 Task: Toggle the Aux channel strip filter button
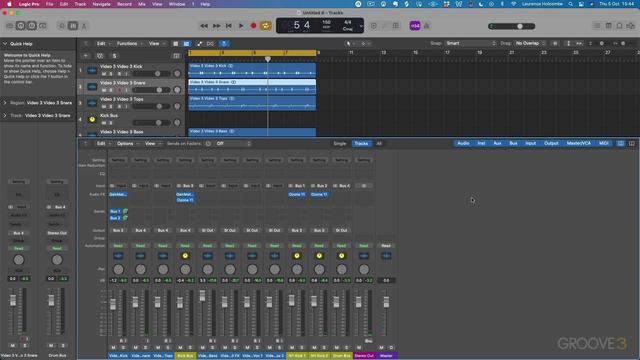[x=497, y=143]
